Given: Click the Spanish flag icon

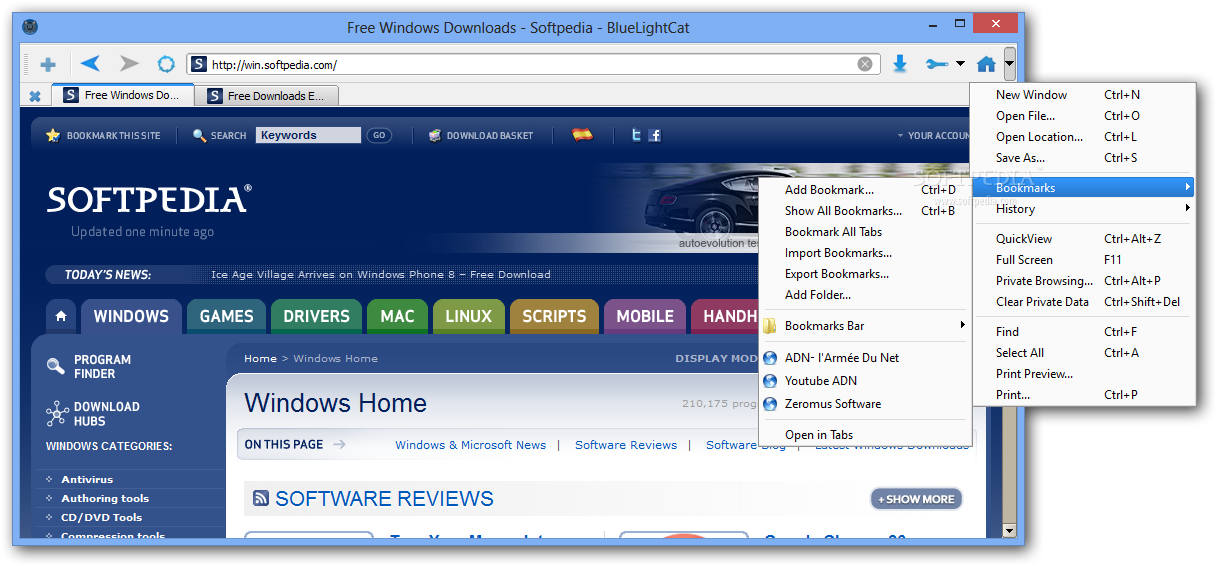Looking at the screenshot, I should (x=582, y=134).
